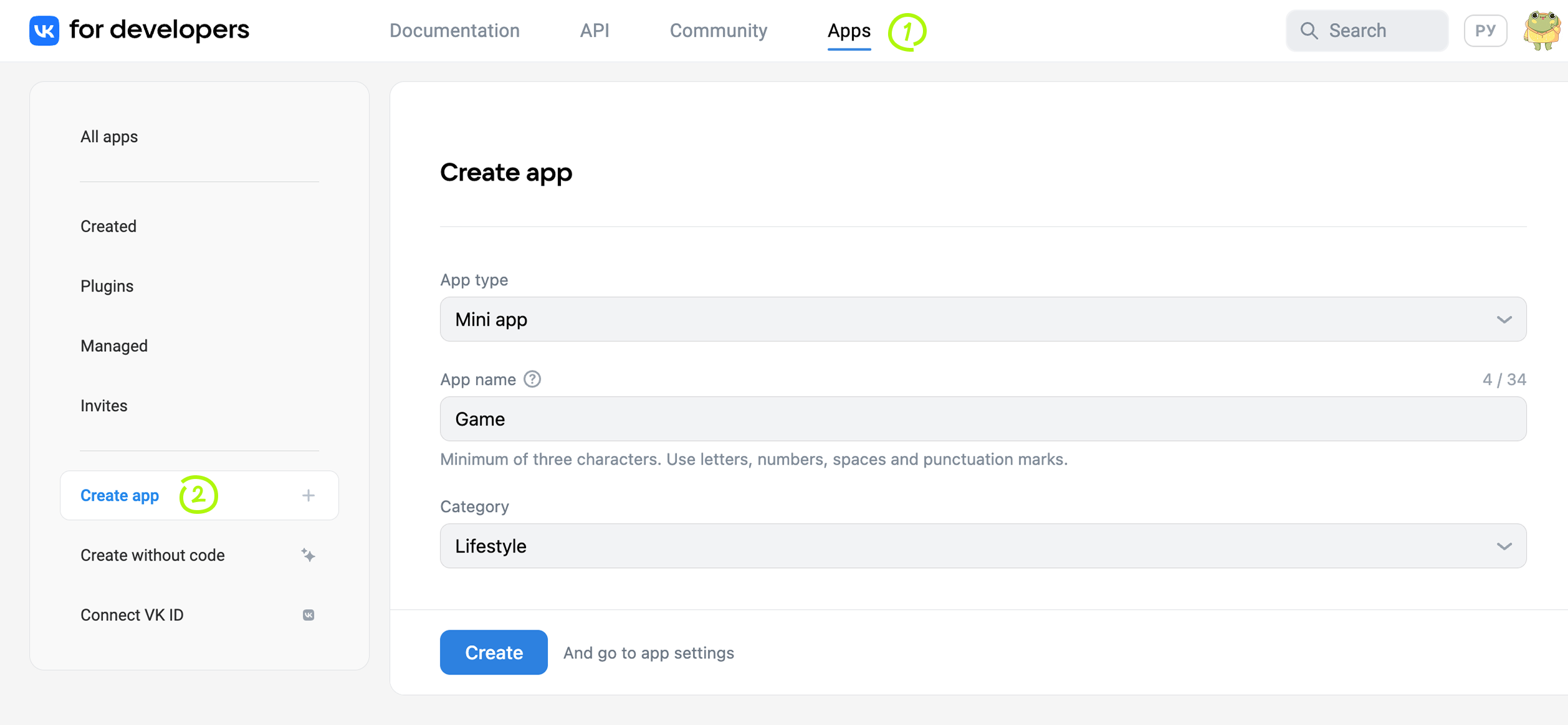Screen dimensions: 1568x725
Task: Select the Apps tab
Action: click(849, 31)
